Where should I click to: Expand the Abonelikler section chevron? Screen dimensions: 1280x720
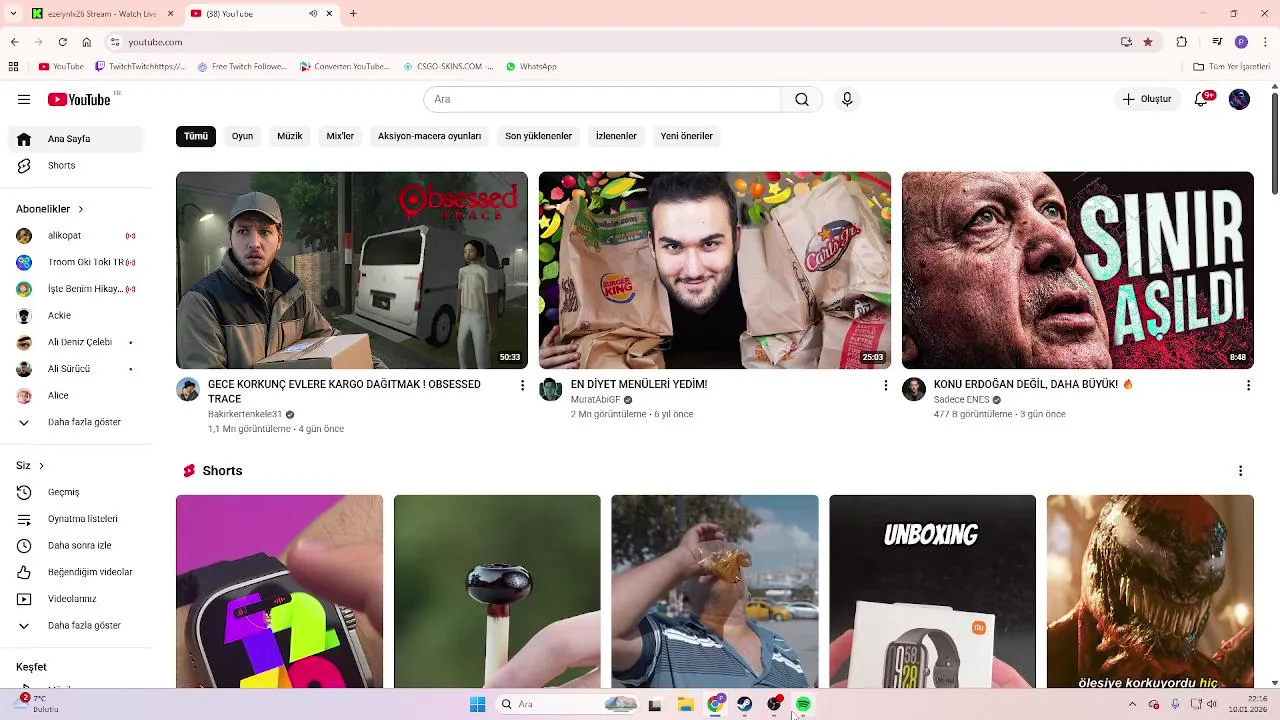click(x=80, y=209)
